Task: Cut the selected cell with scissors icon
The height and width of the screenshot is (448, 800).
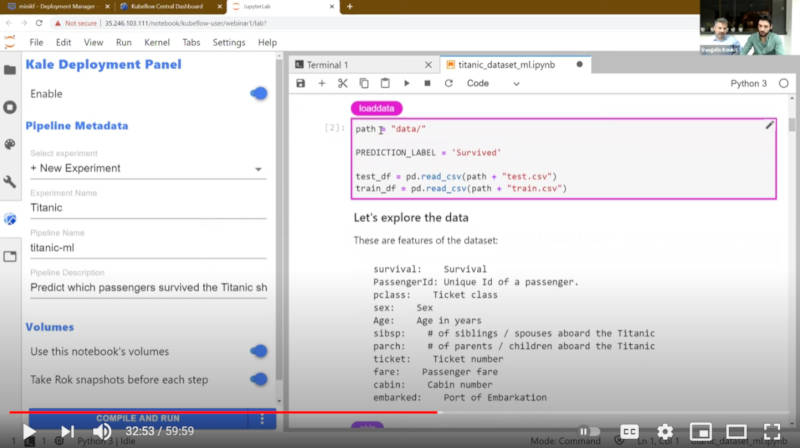Action: pyautogui.click(x=342, y=83)
